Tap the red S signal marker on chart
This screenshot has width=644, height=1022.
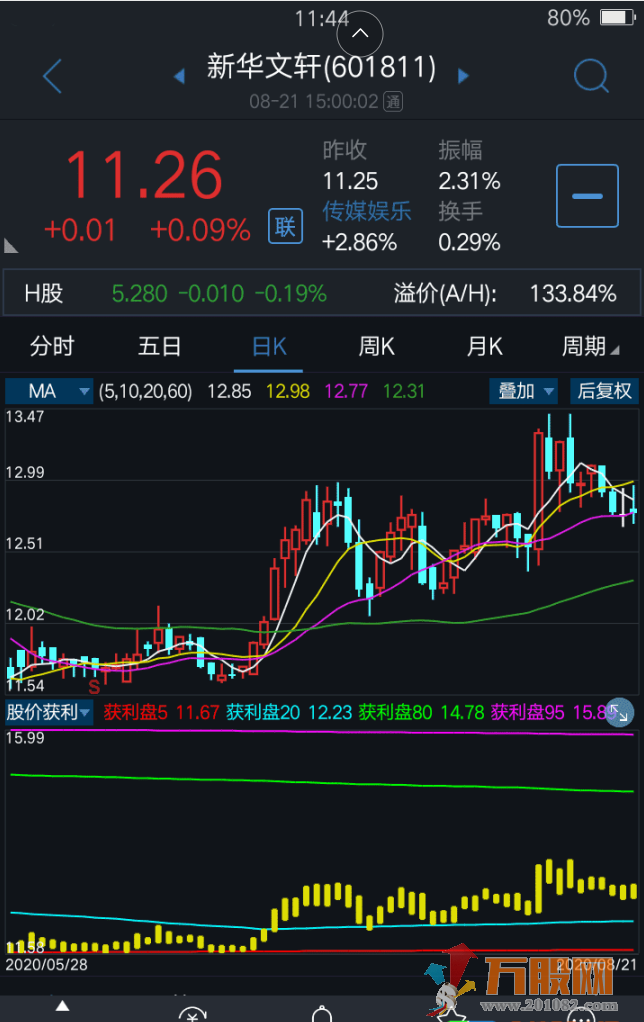pyautogui.click(x=94, y=686)
